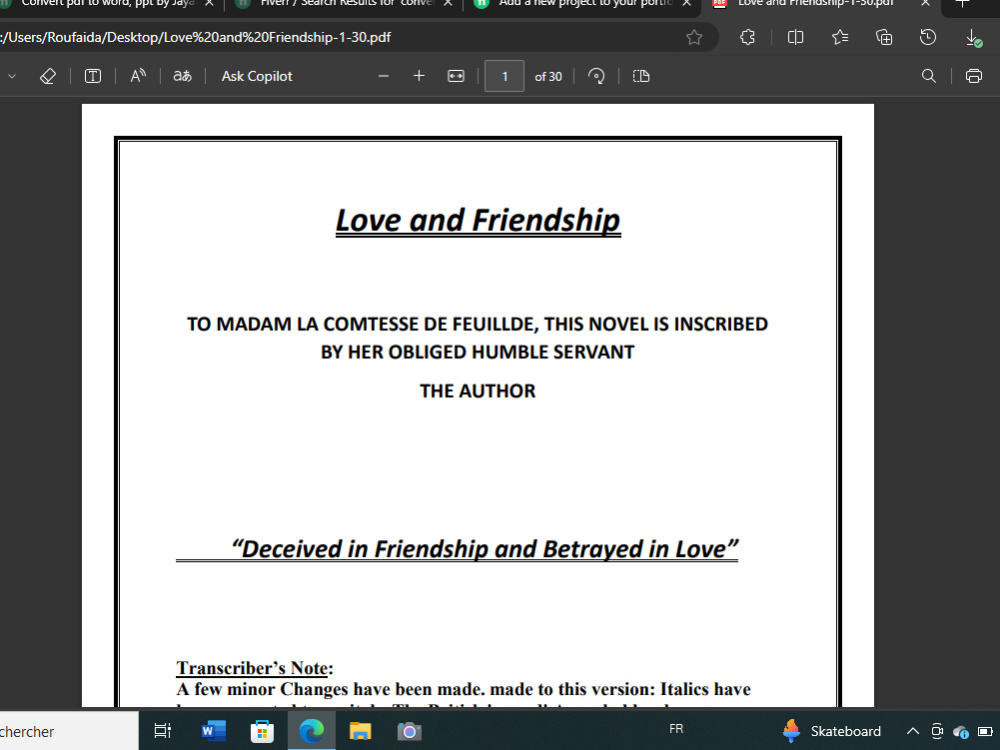Click Ask Copilot button
Viewport: 1000px width, 750px height.
[256, 77]
